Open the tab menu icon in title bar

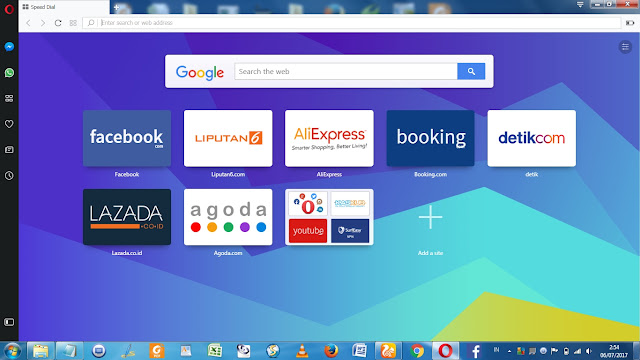(580, 4)
